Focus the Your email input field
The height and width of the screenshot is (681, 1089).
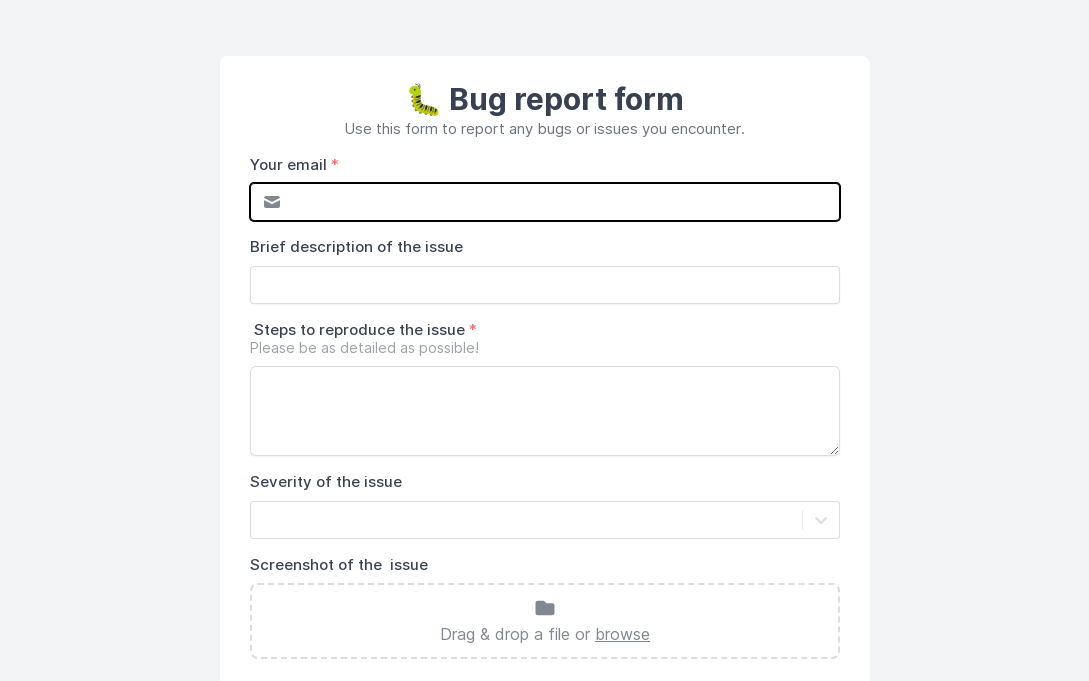pyautogui.click(x=560, y=202)
